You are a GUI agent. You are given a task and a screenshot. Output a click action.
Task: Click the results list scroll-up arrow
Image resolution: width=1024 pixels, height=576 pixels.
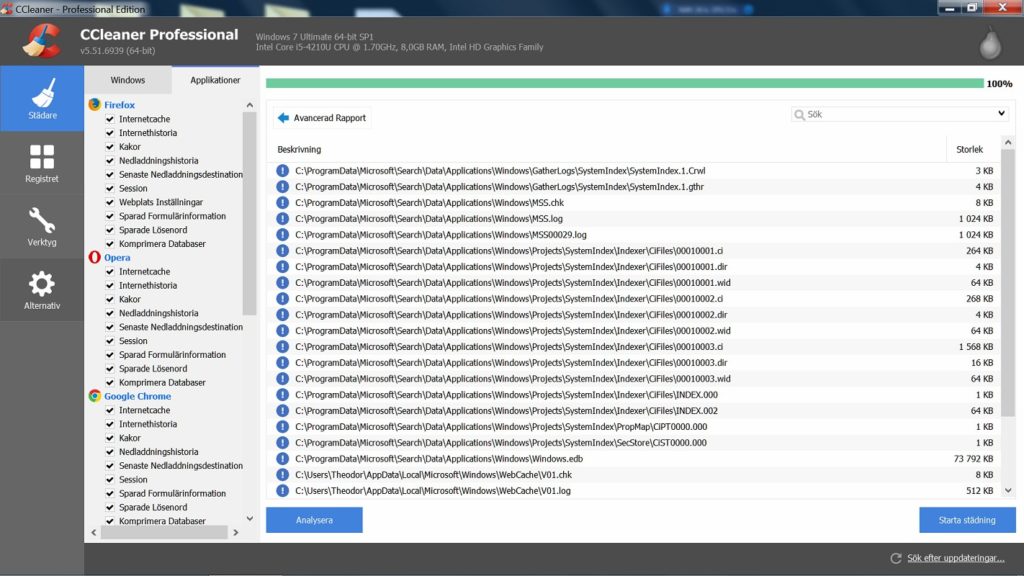pos(1008,142)
